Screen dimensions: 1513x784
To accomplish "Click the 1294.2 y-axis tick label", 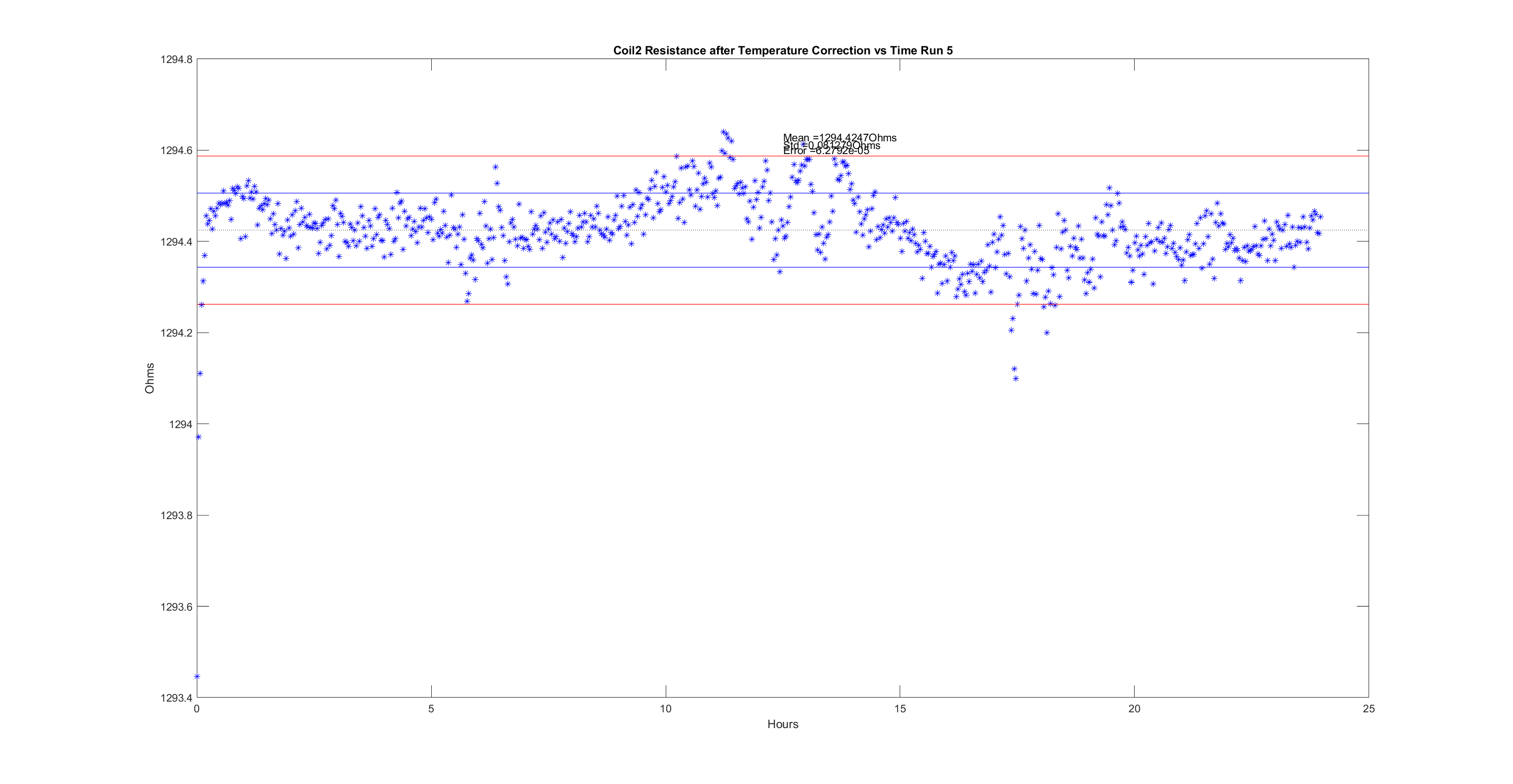I will [x=176, y=333].
